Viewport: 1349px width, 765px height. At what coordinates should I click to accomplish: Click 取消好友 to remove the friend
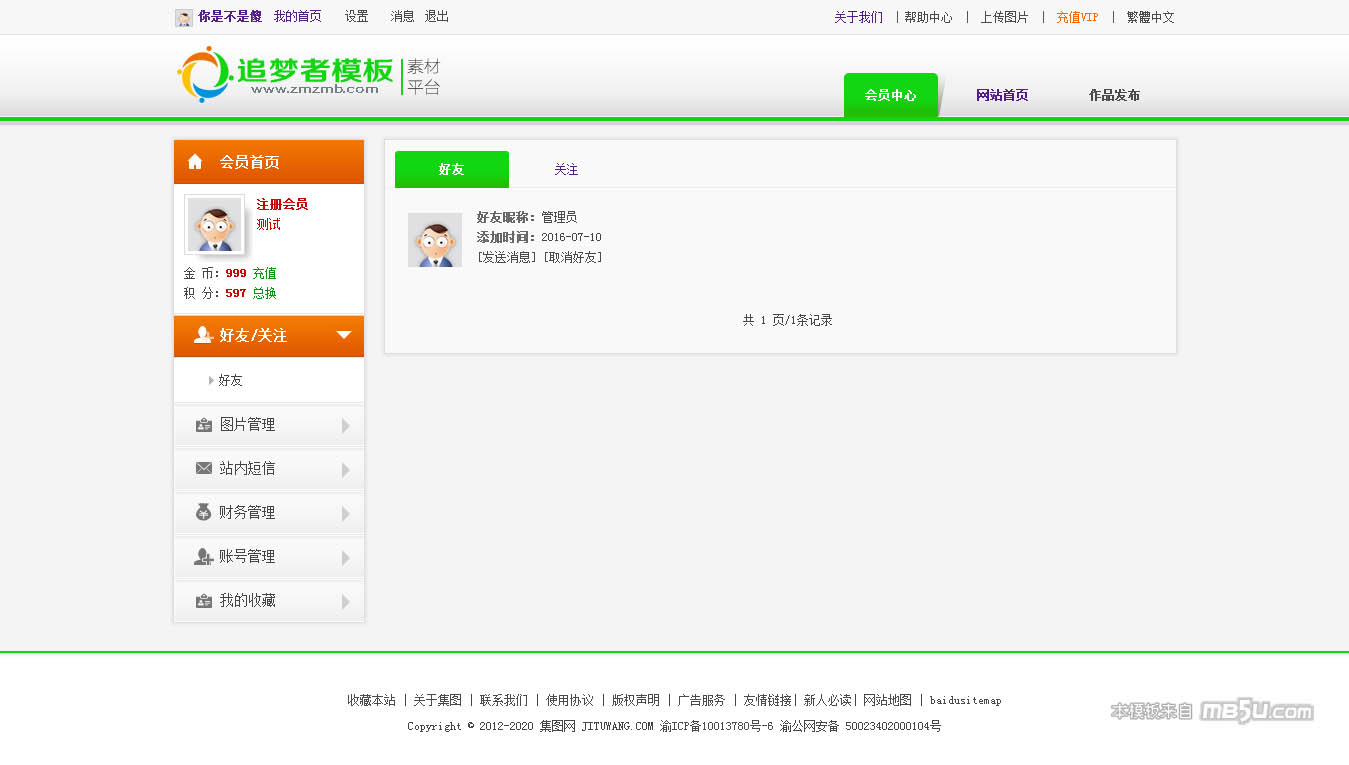point(573,258)
